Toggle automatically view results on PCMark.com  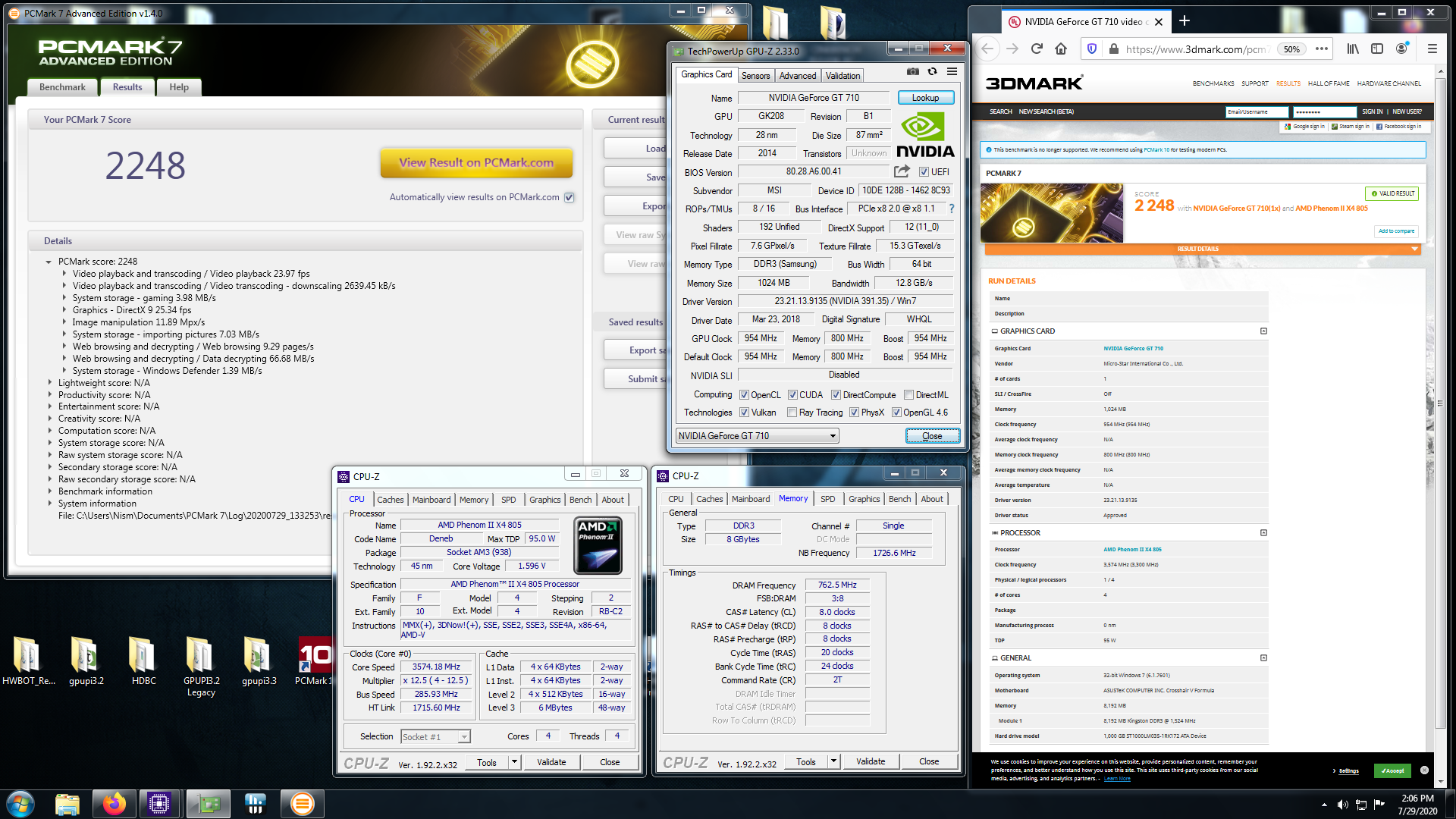[570, 197]
